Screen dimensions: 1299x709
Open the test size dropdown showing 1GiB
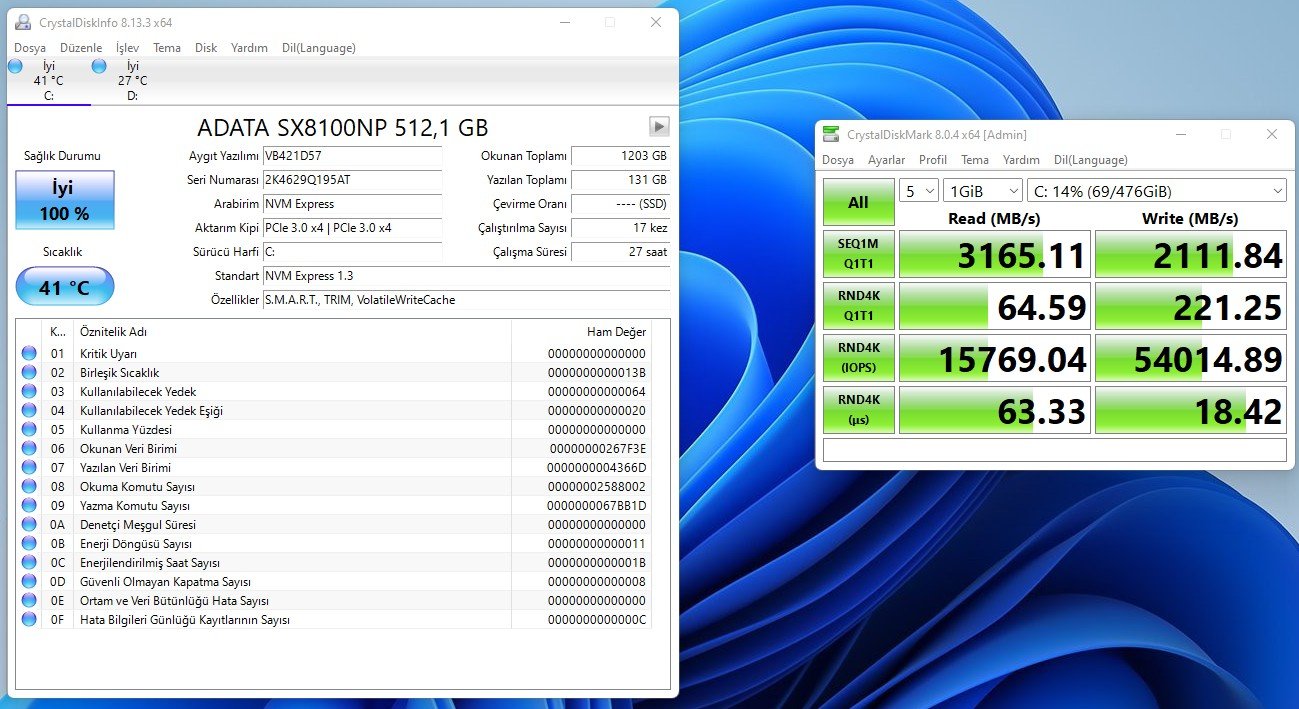982,191
